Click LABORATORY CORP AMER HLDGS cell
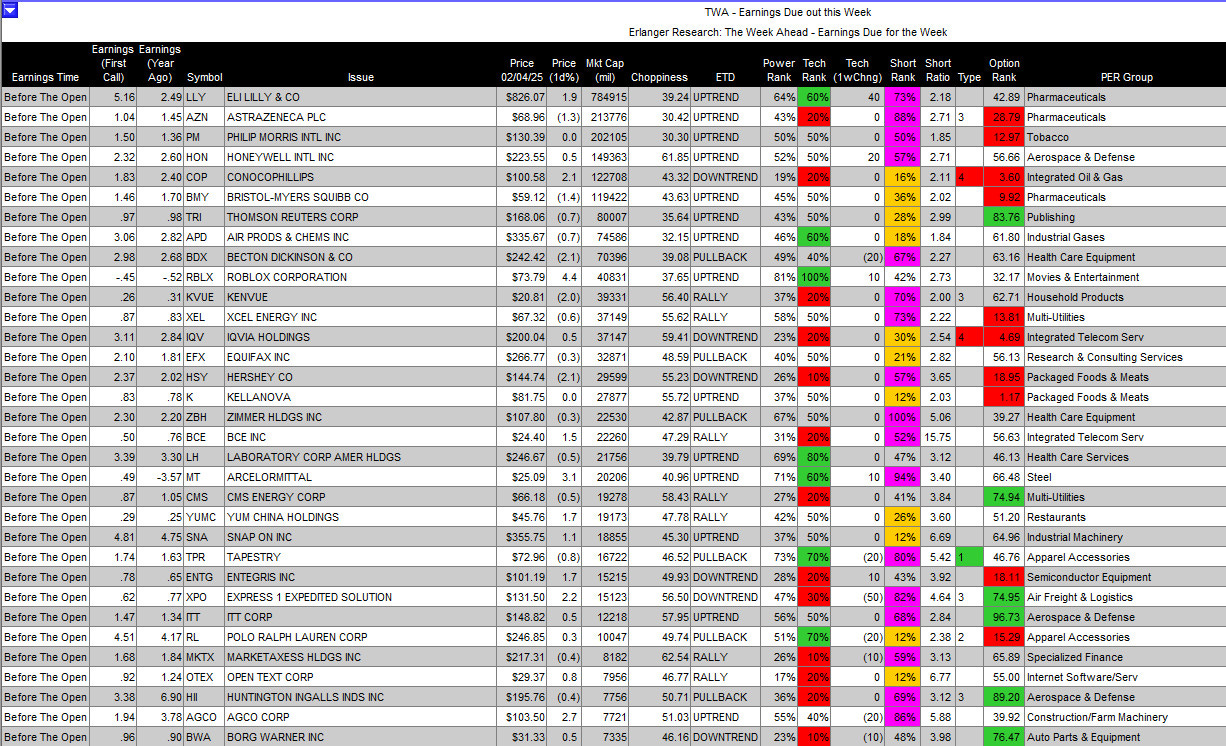Screen dimensions: 1226x746 coord(360,457)
